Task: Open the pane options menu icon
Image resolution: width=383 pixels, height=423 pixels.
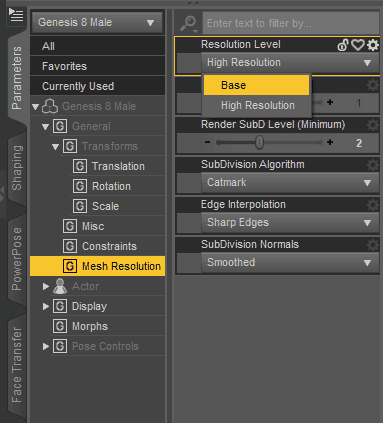Action: (x=16, y=15)
